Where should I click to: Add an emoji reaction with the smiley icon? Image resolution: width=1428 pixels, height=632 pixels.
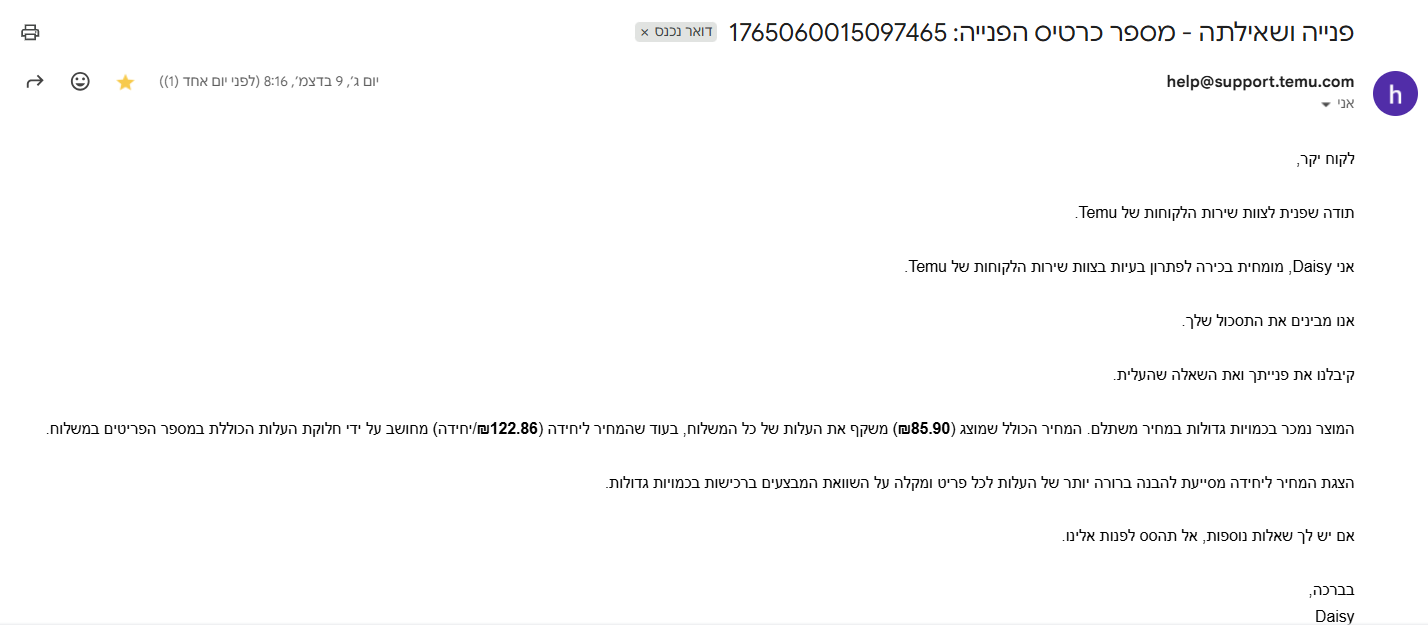[80, 82]
